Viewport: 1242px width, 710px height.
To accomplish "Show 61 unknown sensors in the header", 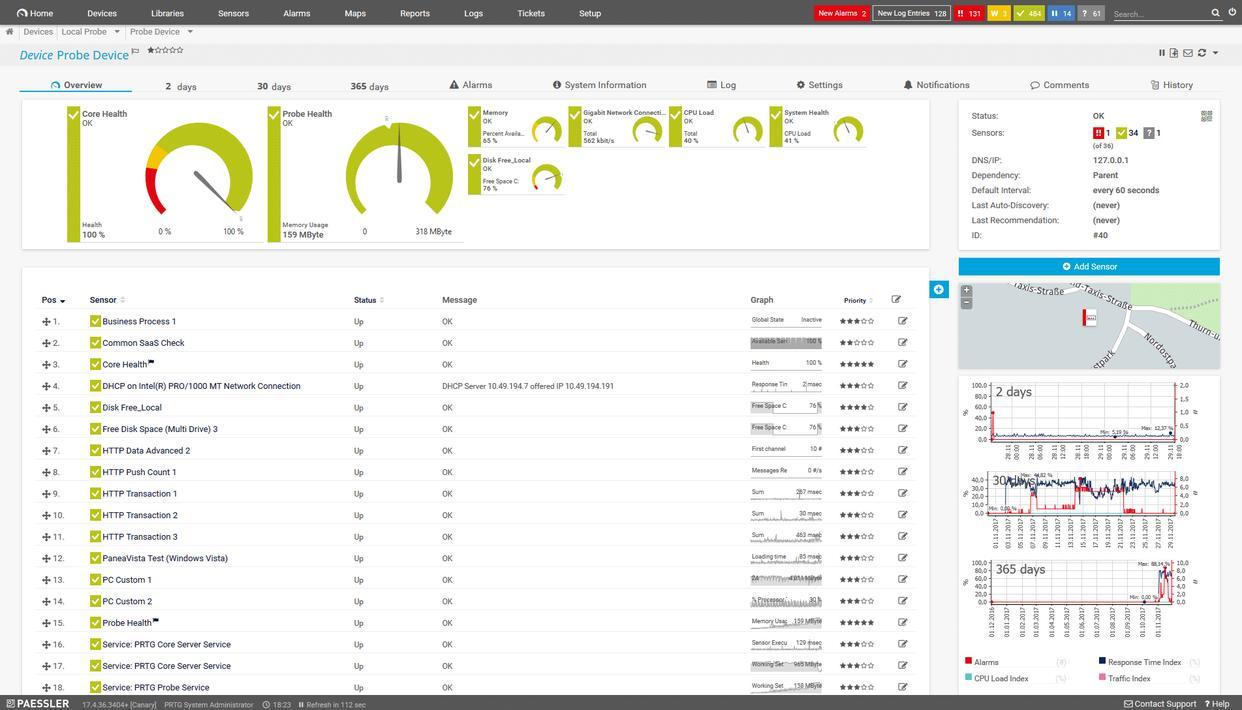I will 1091,13.
